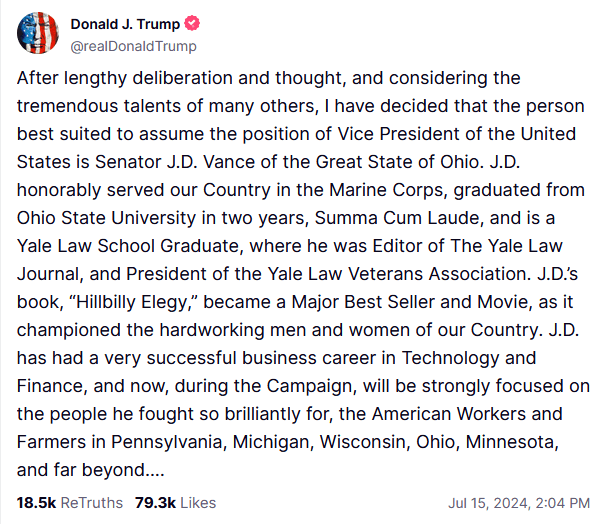Viewport: 604px width, 524px height.
Task: Open the profile avatar picture
Action: click(37, 34)
